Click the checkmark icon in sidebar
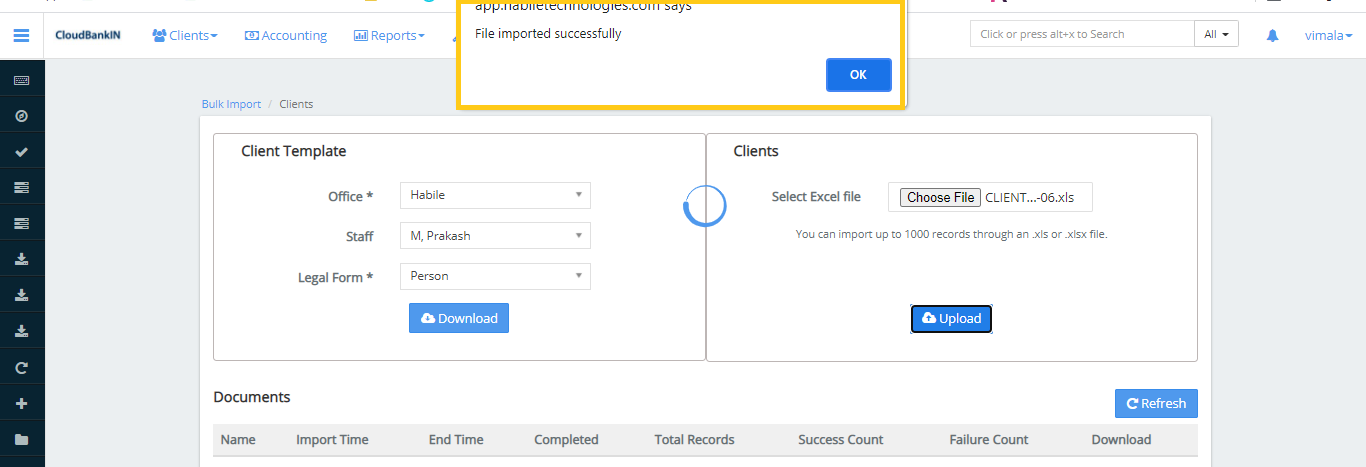1366x467 pixels. (x=21, y=152)
